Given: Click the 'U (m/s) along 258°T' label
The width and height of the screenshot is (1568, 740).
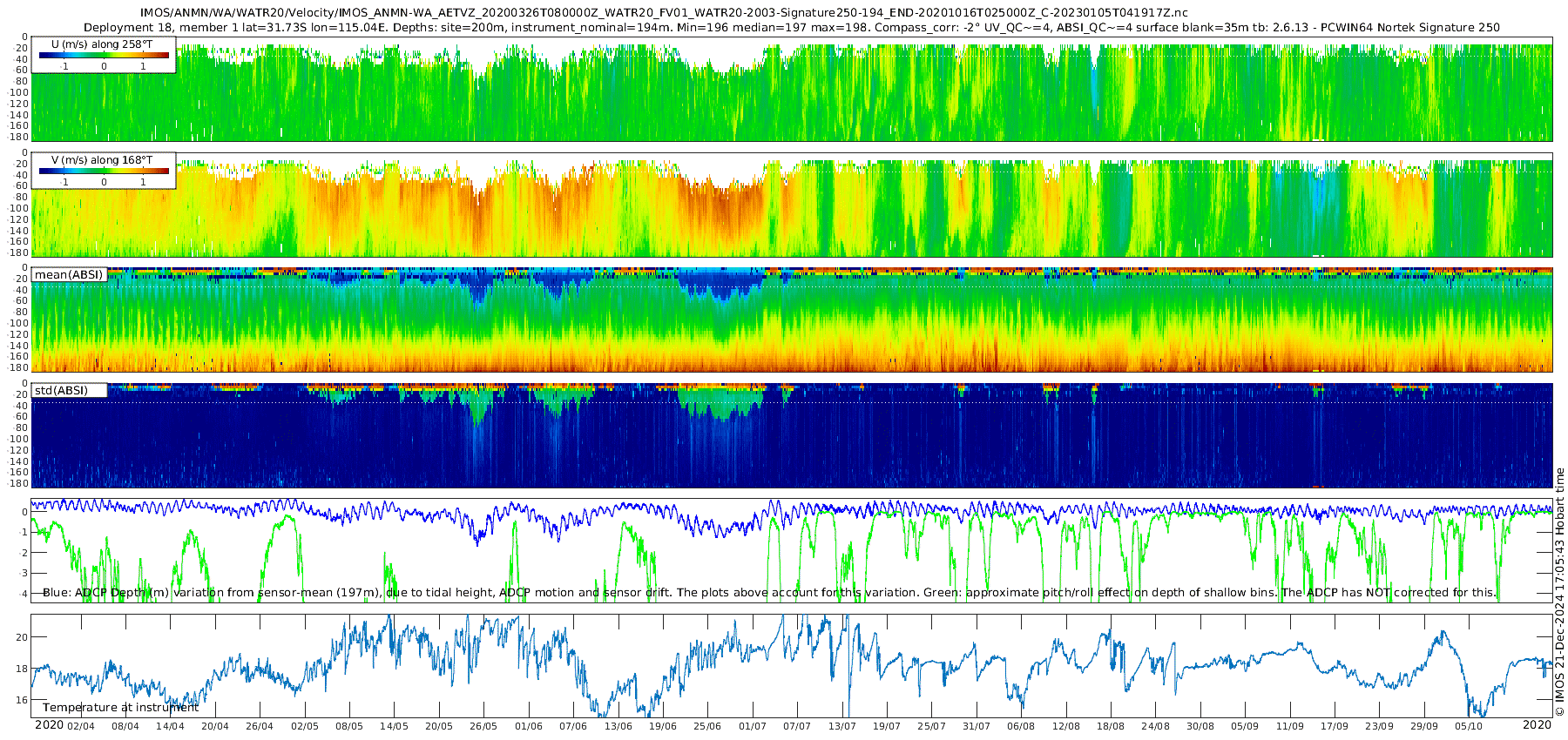Looking at the screenshot, I should [102, 44].
